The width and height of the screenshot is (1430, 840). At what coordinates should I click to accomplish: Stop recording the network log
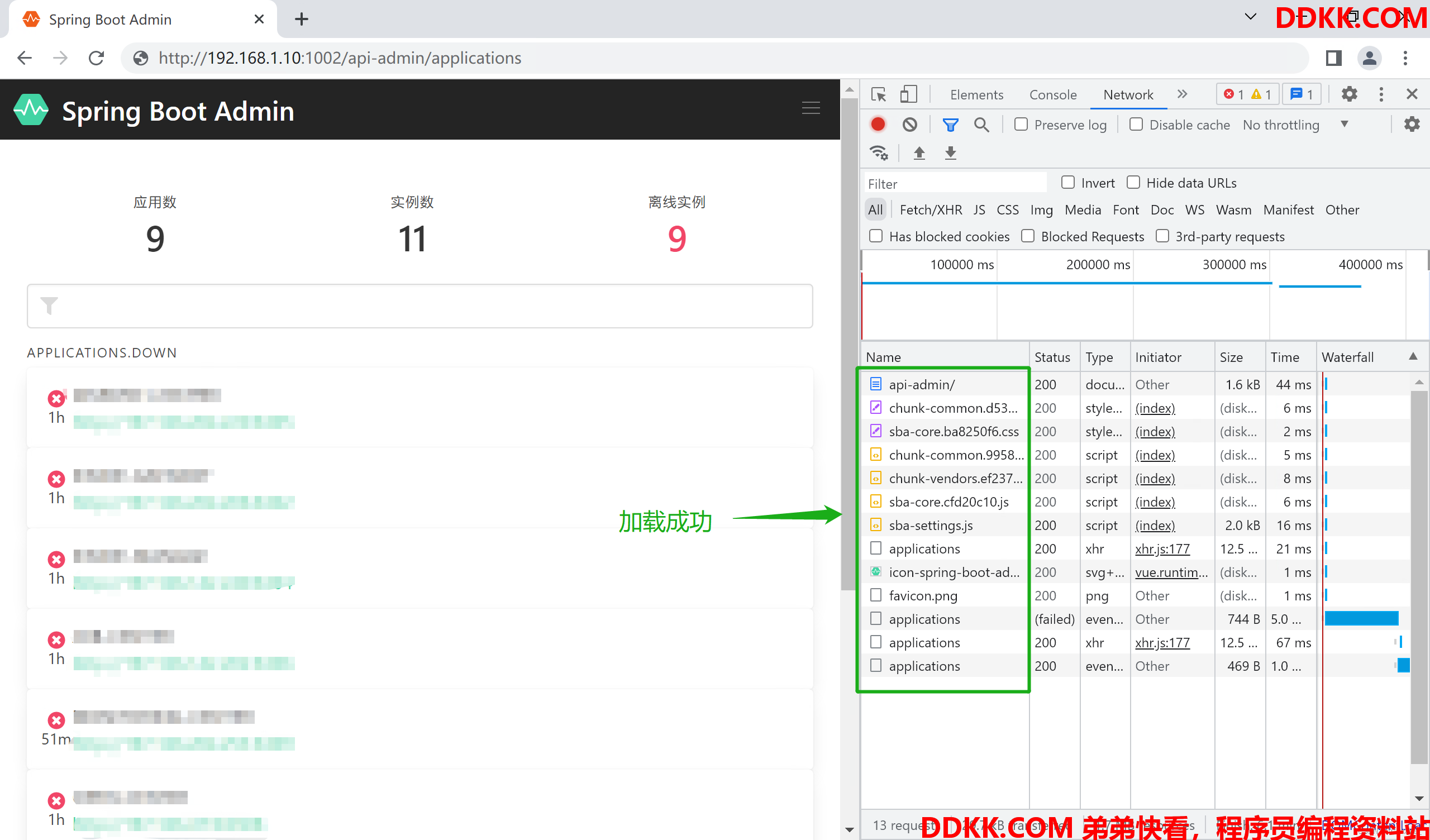pyautogui.click(x=878, y=125)
